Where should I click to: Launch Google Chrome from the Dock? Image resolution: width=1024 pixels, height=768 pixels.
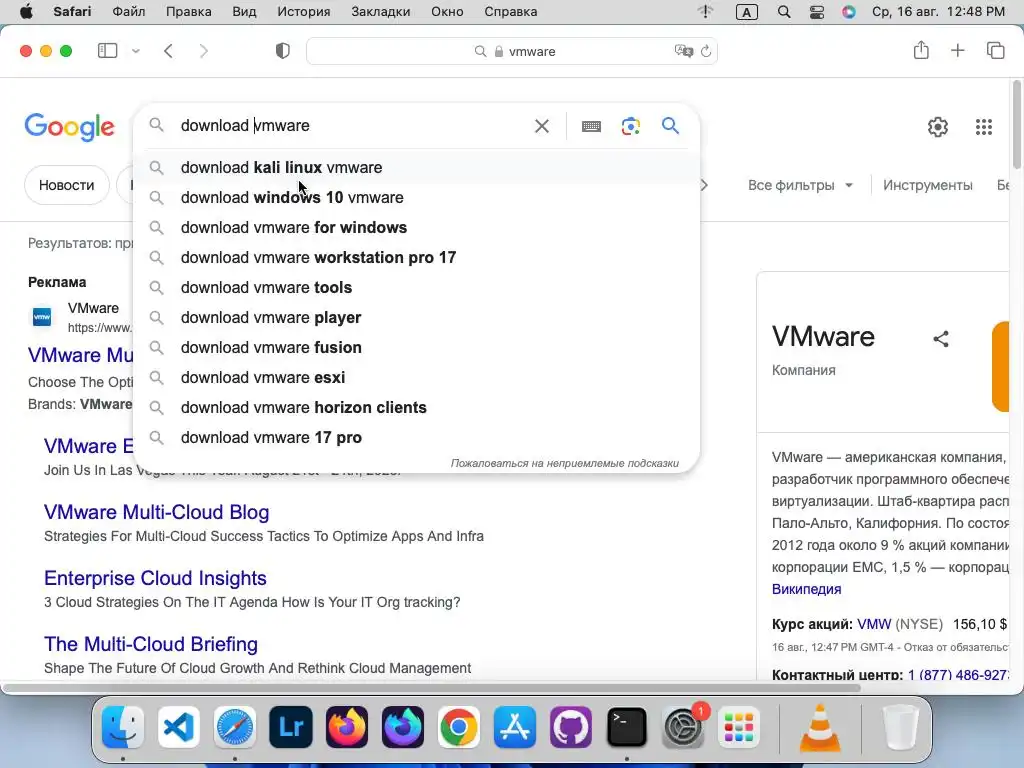pyautogui.click(x=458, y=727)
